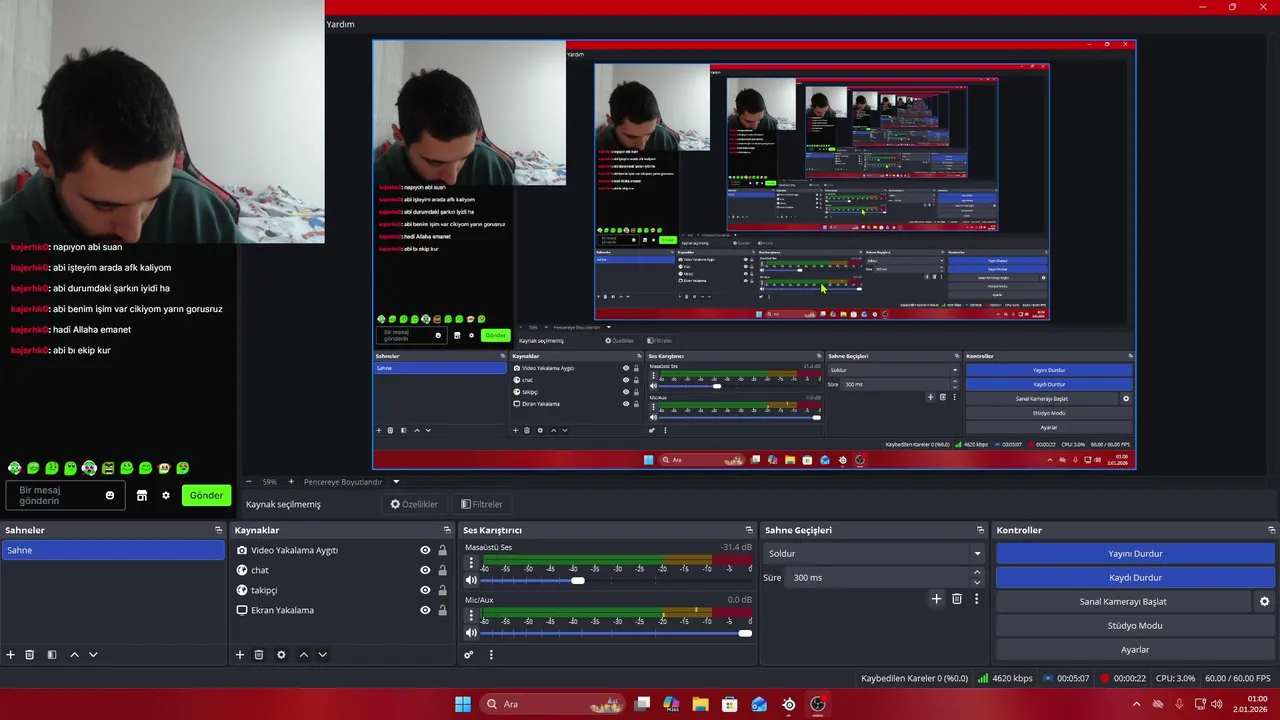Open source properties gear in Kaynaklar toolbar
The image size is (1280, 720).
[281, 654]
